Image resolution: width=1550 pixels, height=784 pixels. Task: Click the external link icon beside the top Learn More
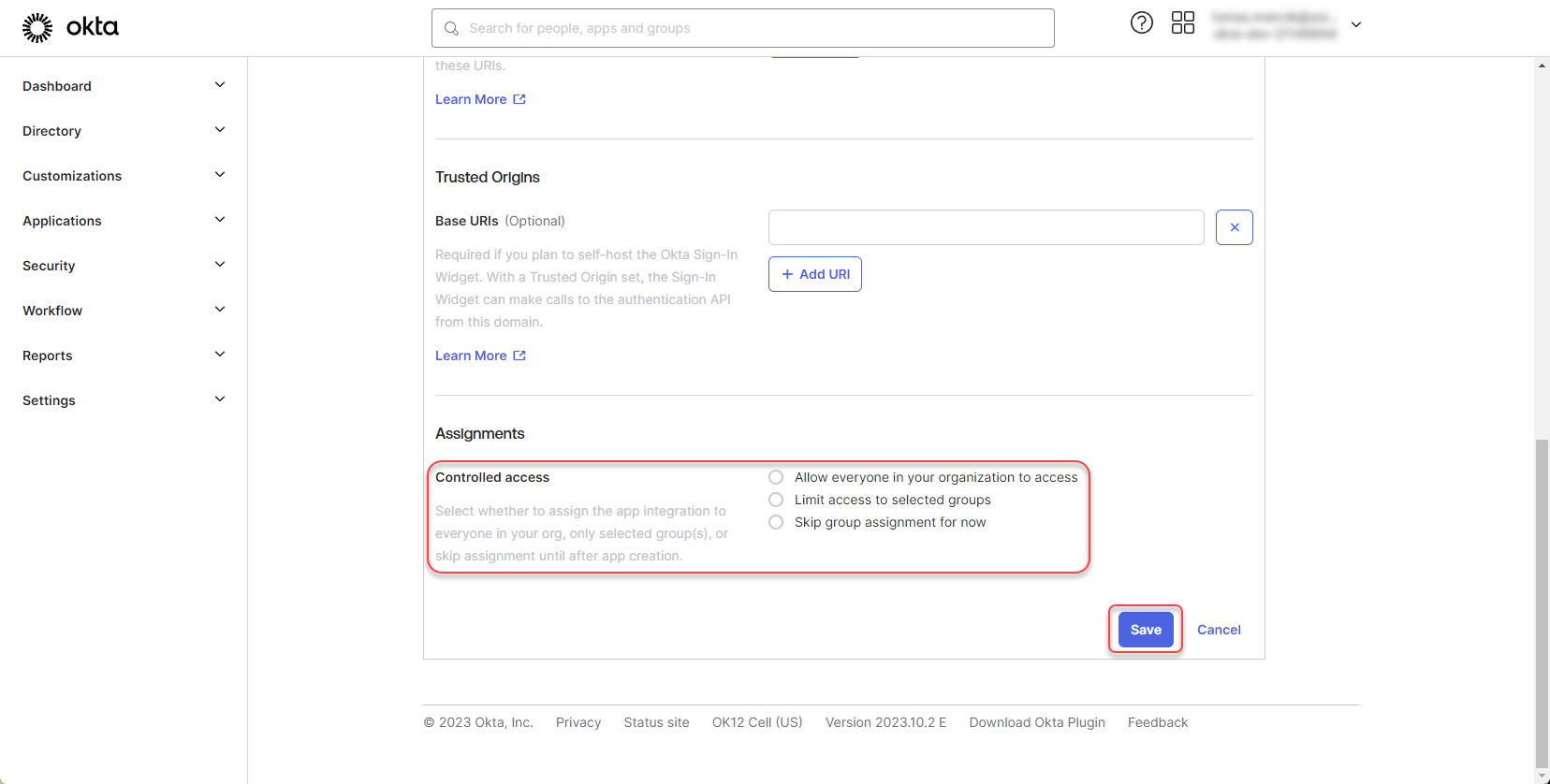pyautogui.click(x=519, y=99)
